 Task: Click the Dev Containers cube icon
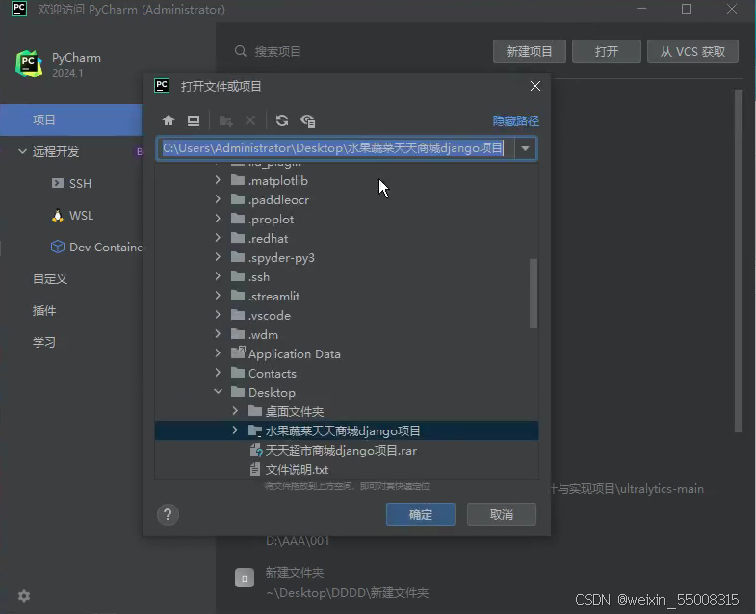(58, 247)
